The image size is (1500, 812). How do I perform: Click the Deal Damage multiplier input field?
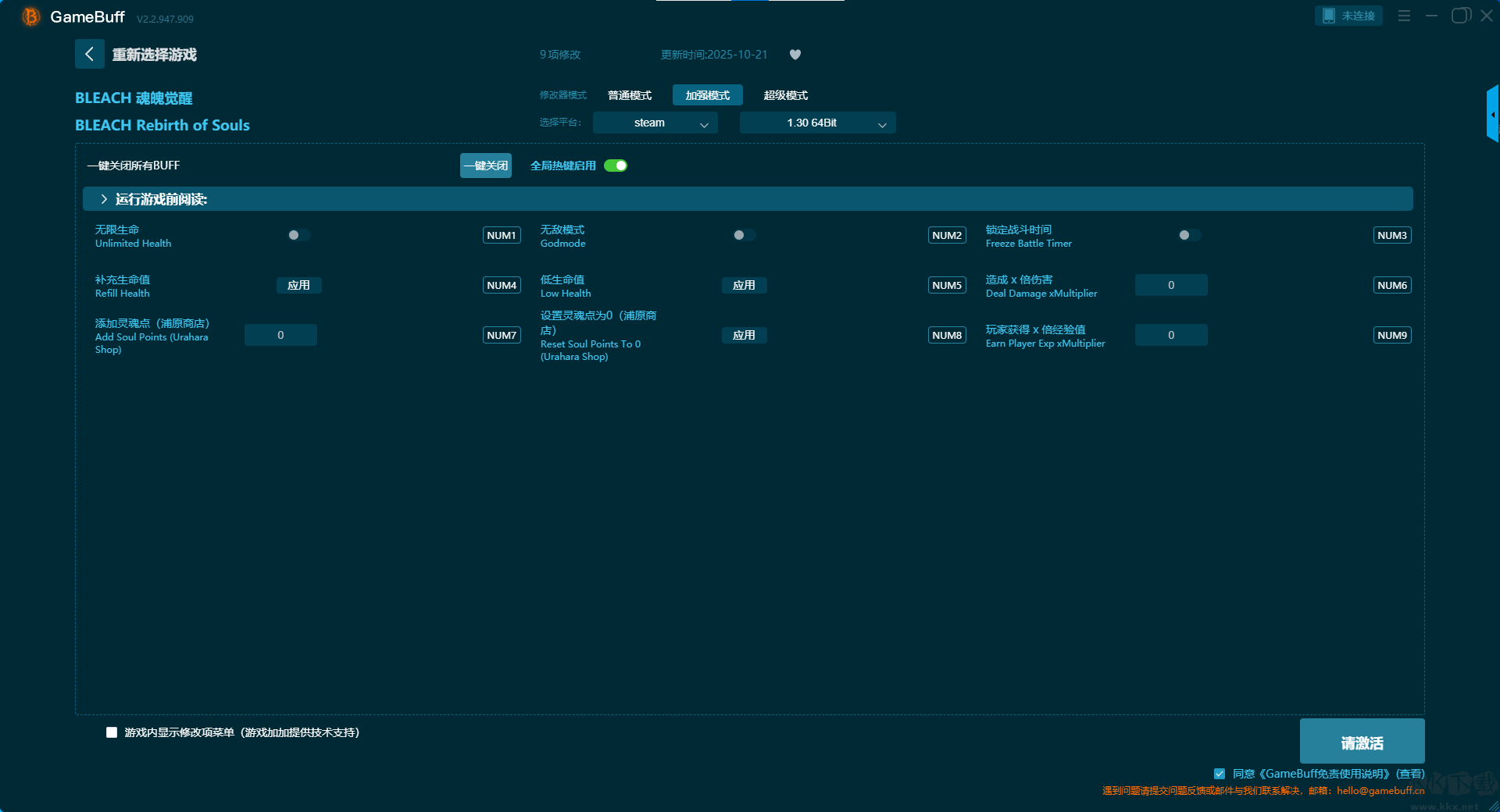1170,285
